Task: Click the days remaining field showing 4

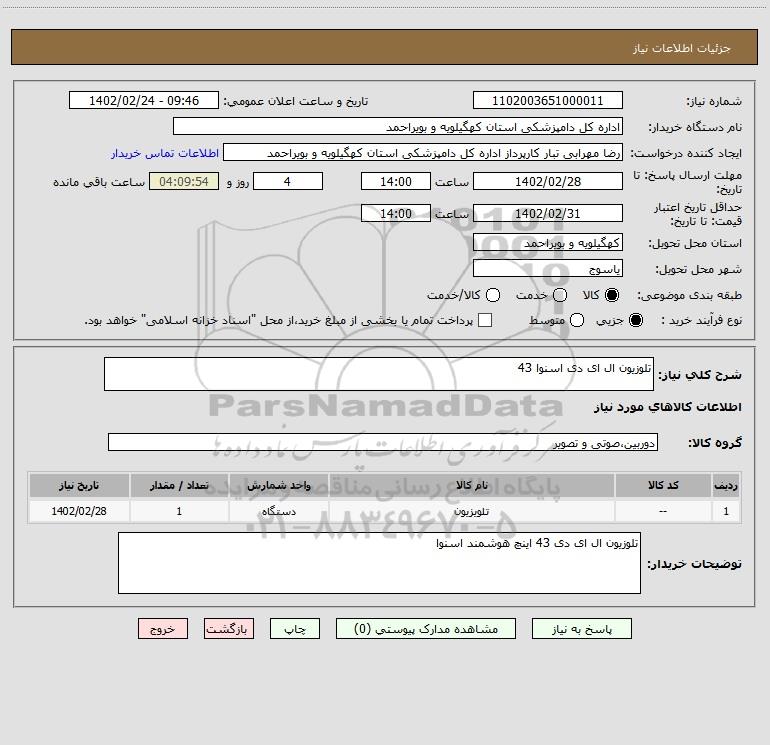Action: [287, 181]
